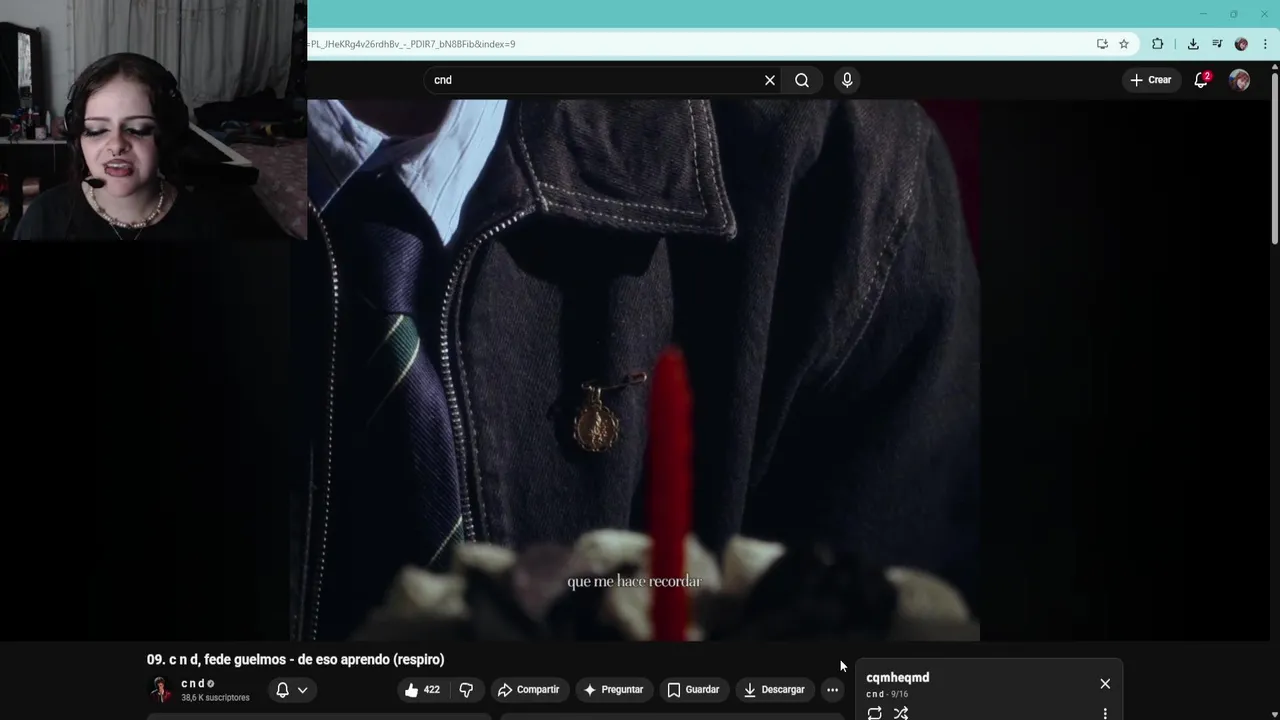This screenshot has width=1280, height=720.
Task: Click the '38,6 K suscriptores' text
Action: (215, 697)
